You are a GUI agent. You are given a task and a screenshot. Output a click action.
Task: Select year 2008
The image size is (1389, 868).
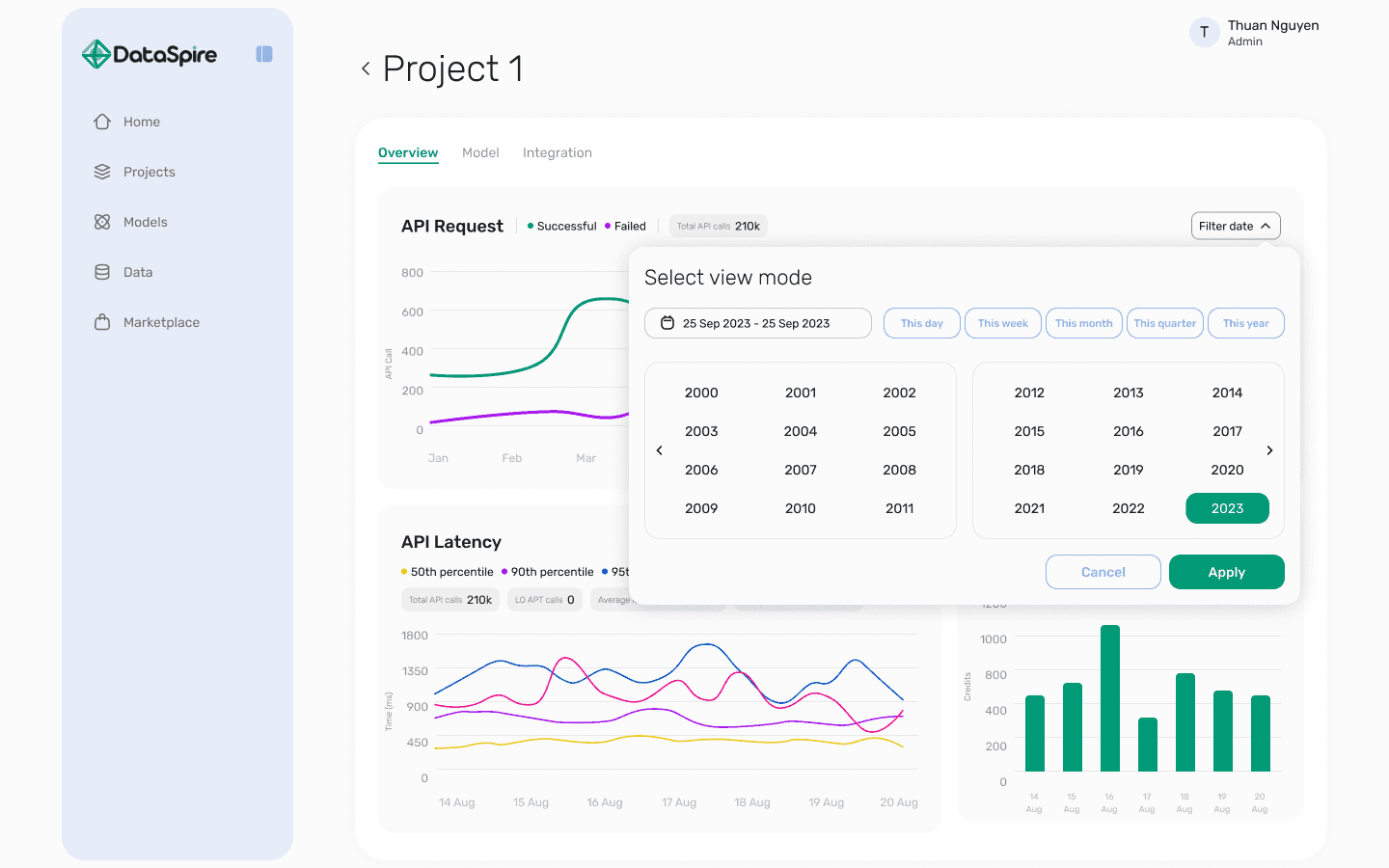(x=900, y=470)
